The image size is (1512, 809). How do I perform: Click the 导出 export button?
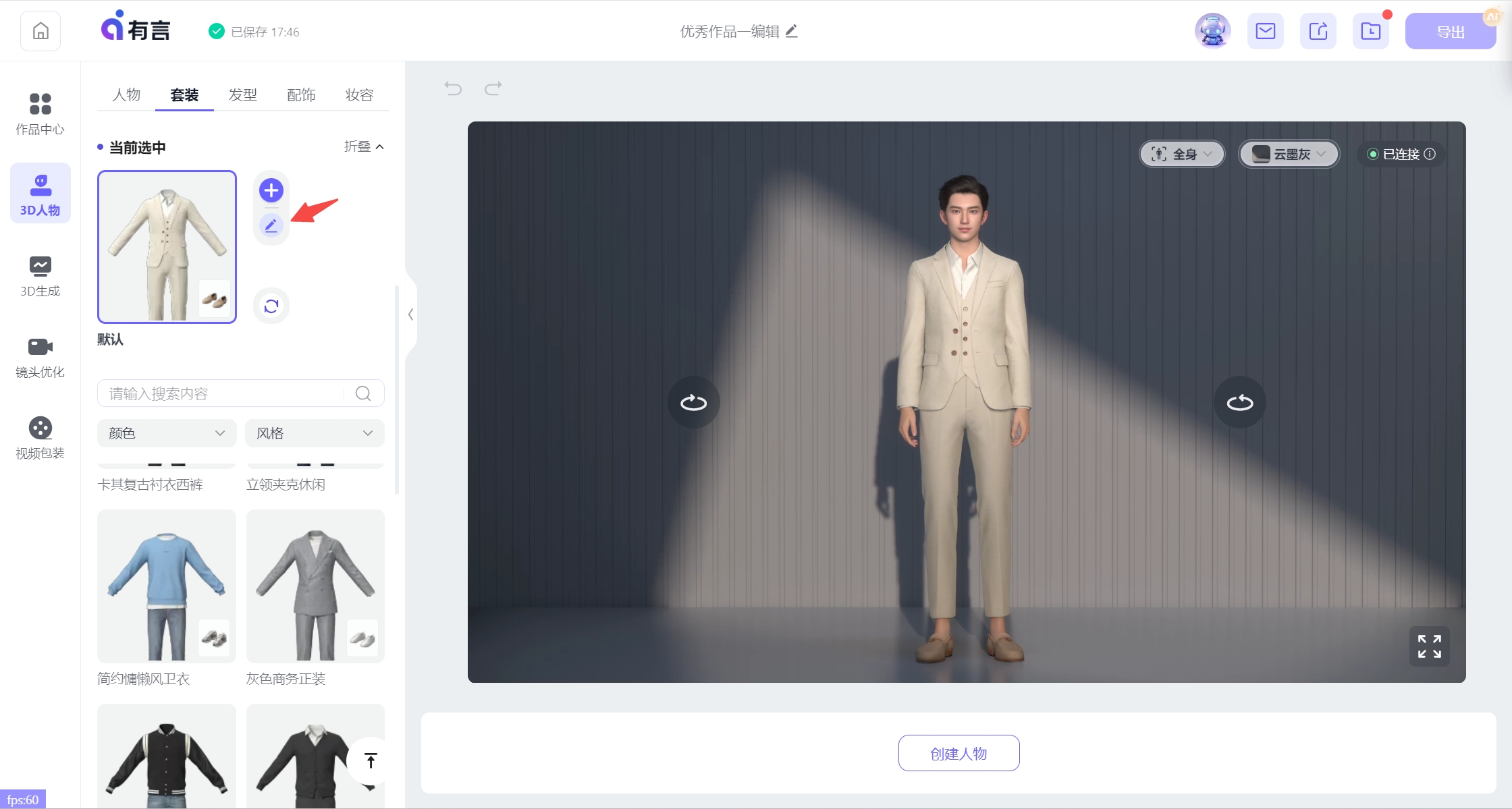click(x=1451, y=32)
